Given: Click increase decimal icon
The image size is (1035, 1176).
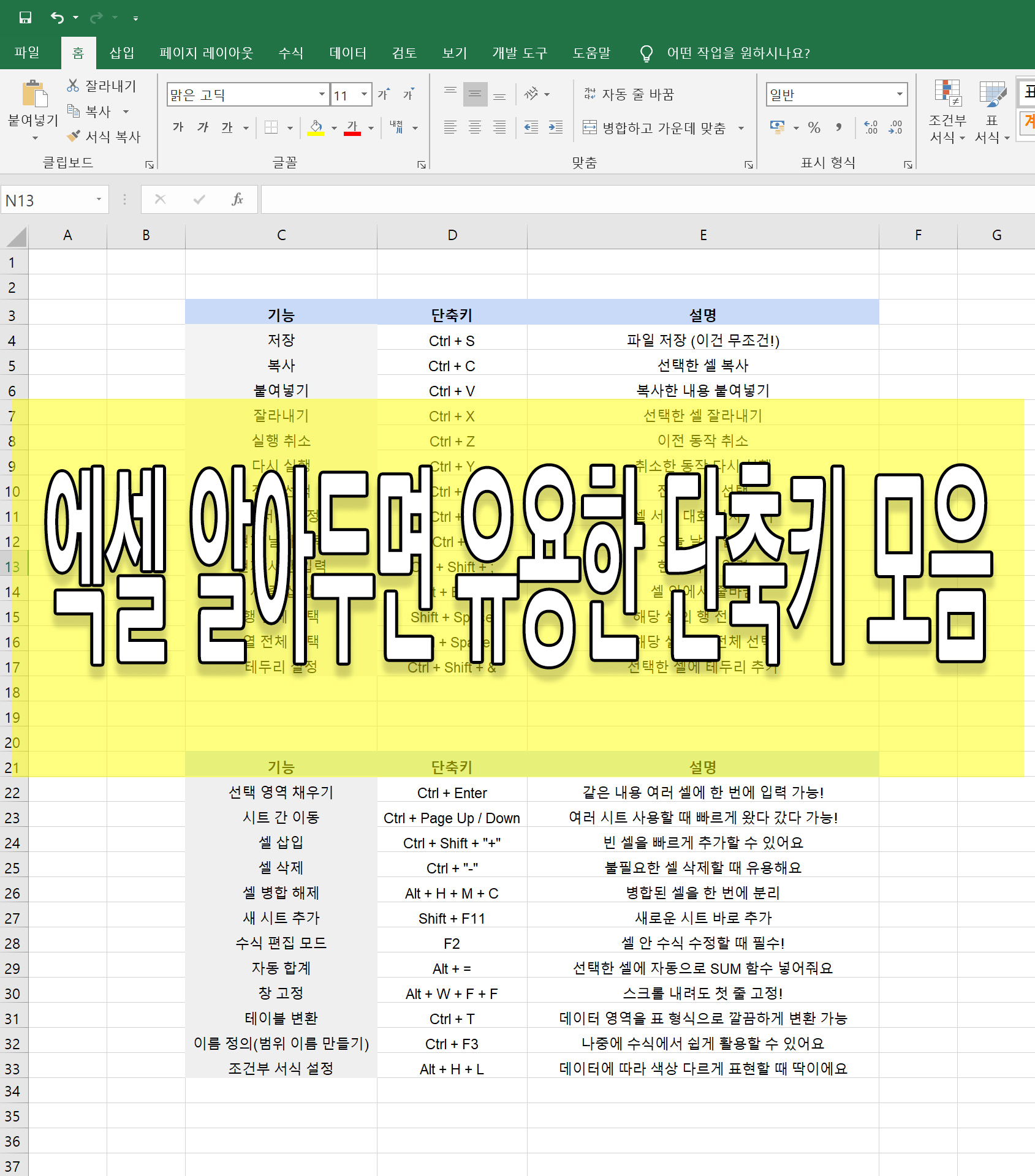Looking at the screenshot, I should [x=871, y=127].
